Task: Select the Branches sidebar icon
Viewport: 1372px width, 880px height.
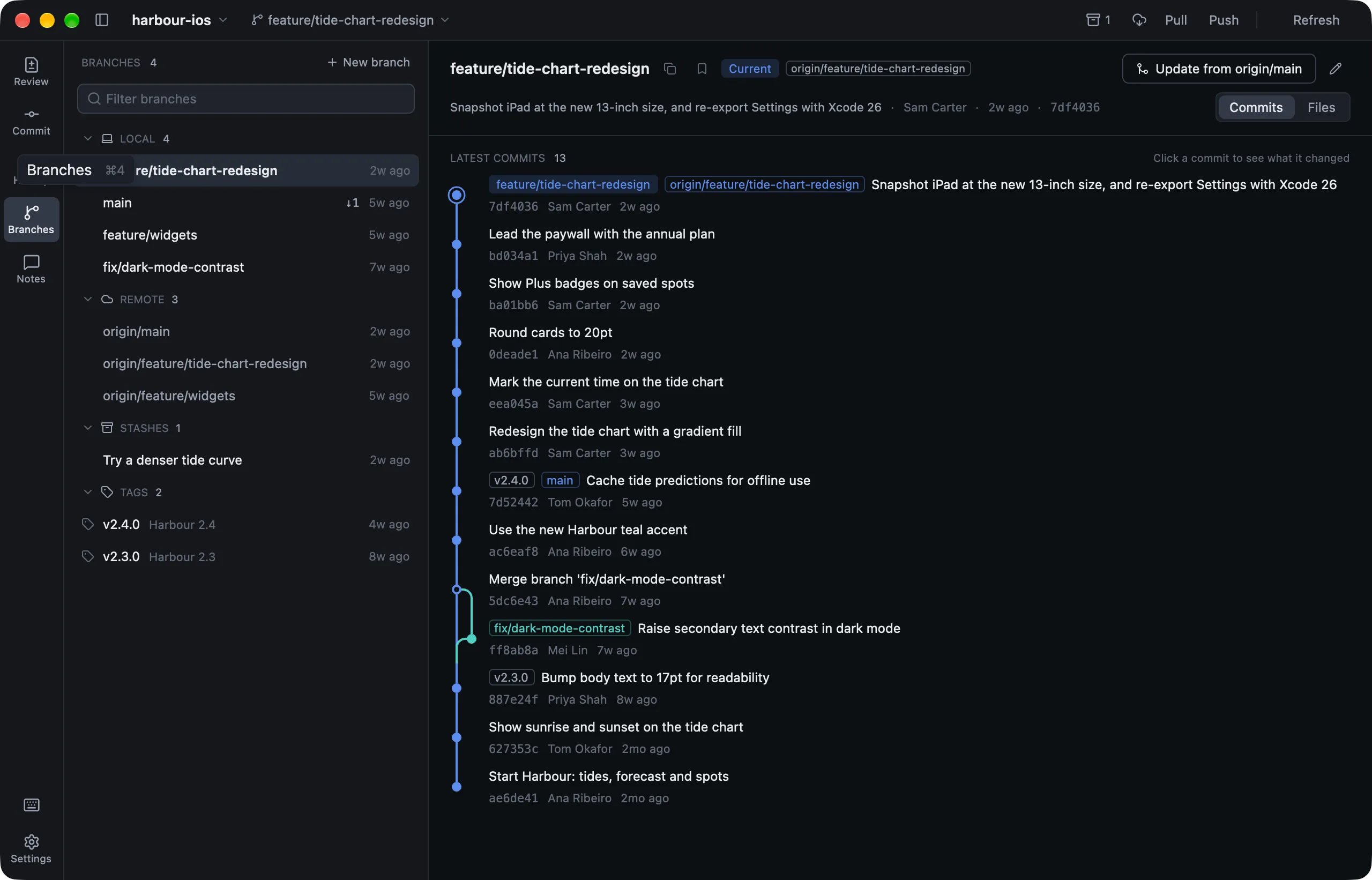Action: pos(31,219)
